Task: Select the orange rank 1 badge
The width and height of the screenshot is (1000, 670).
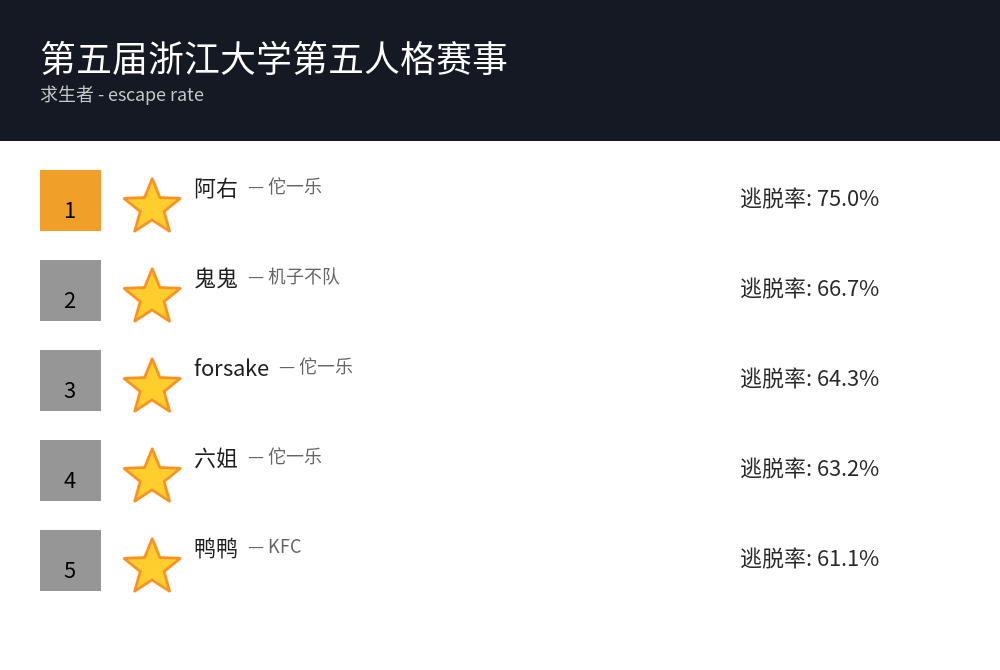Action: pos(70,200)
